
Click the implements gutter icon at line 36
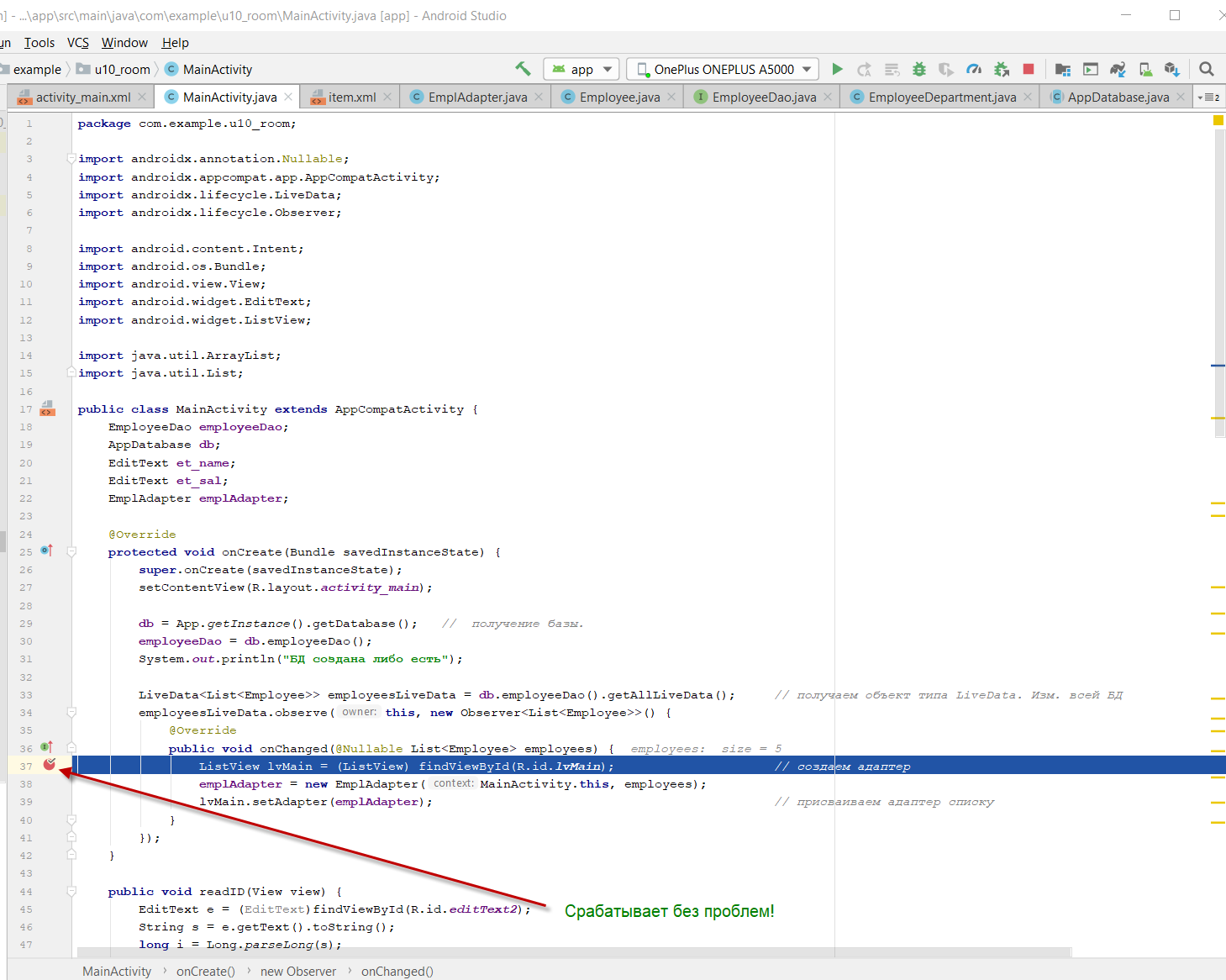[x=46, y=747]
